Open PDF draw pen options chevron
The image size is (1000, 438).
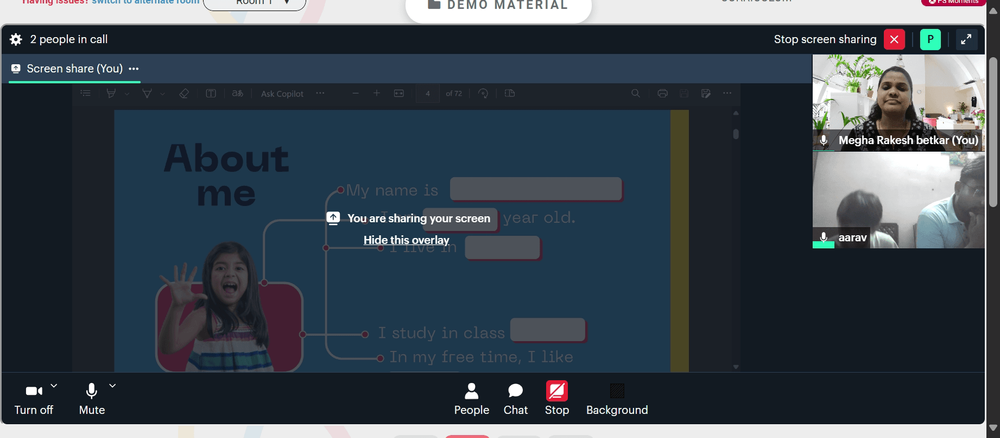(x=163, y=94)
